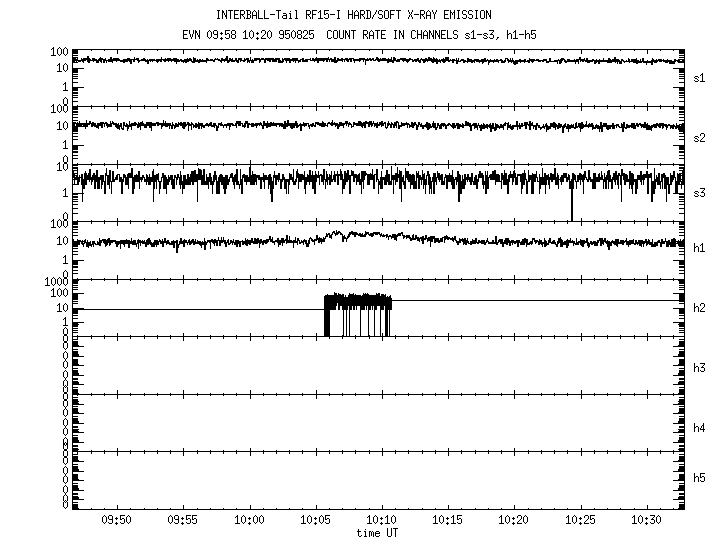
Task: Select the h5 channel label
Action: click(x=699, y=479)
